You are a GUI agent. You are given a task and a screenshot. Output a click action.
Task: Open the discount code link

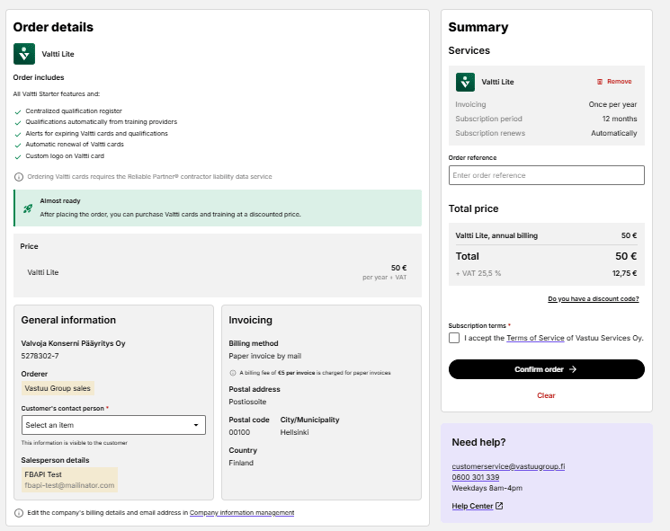(x=594, y=299)
